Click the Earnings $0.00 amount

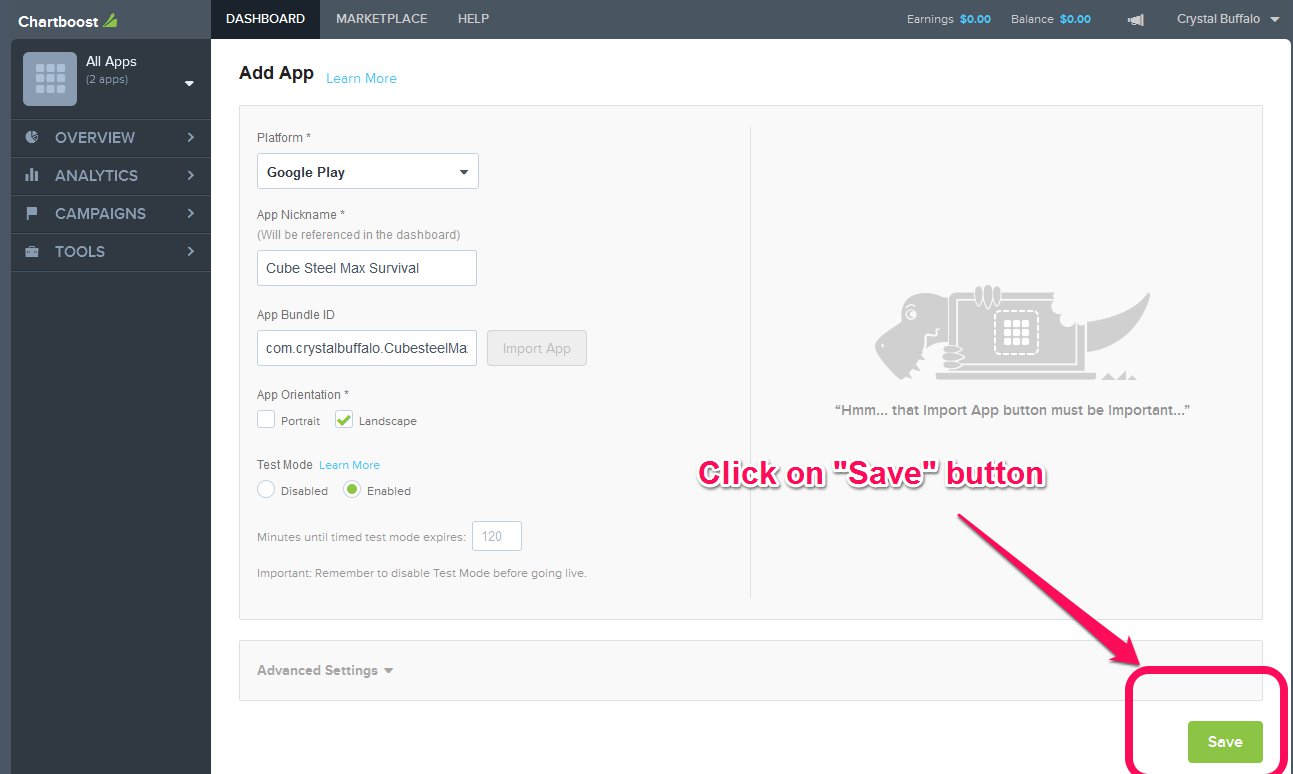coord(975,19)
